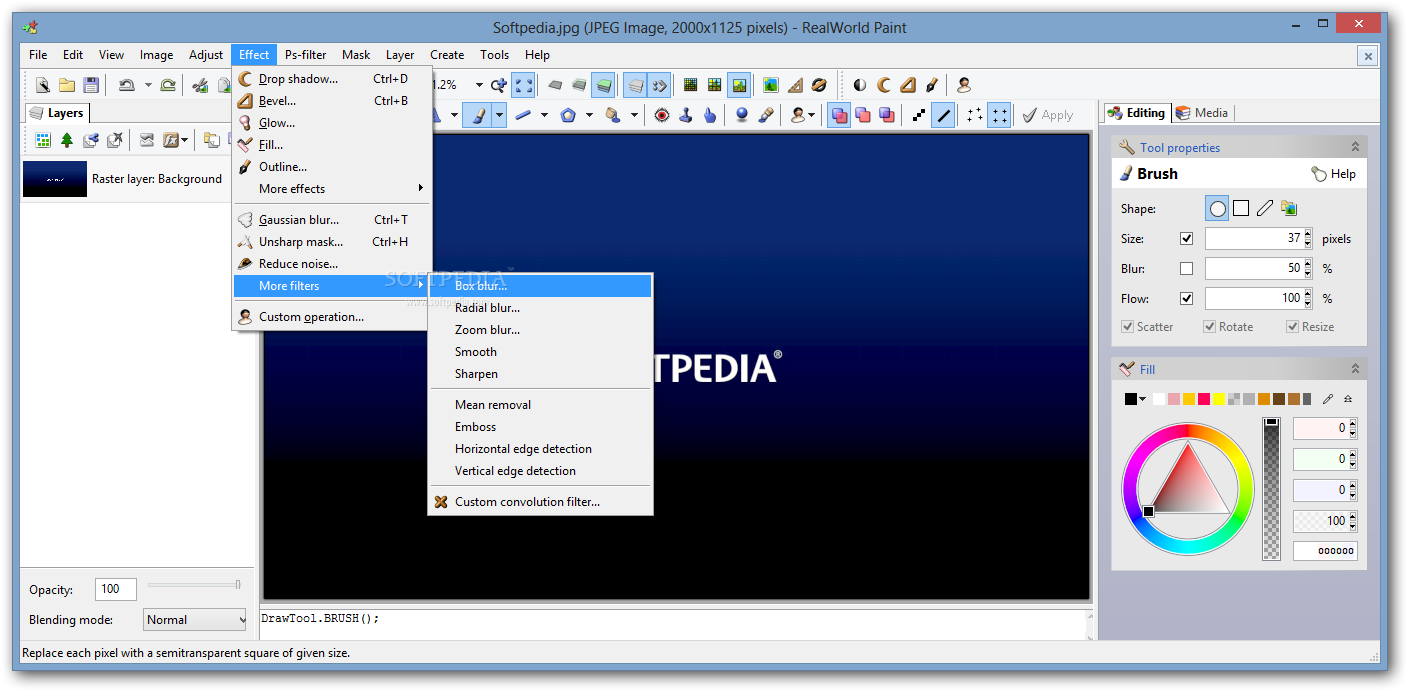Click the Zoom in magnifier icon
Screen dimensions: 1408x691
tap(498, 85)
